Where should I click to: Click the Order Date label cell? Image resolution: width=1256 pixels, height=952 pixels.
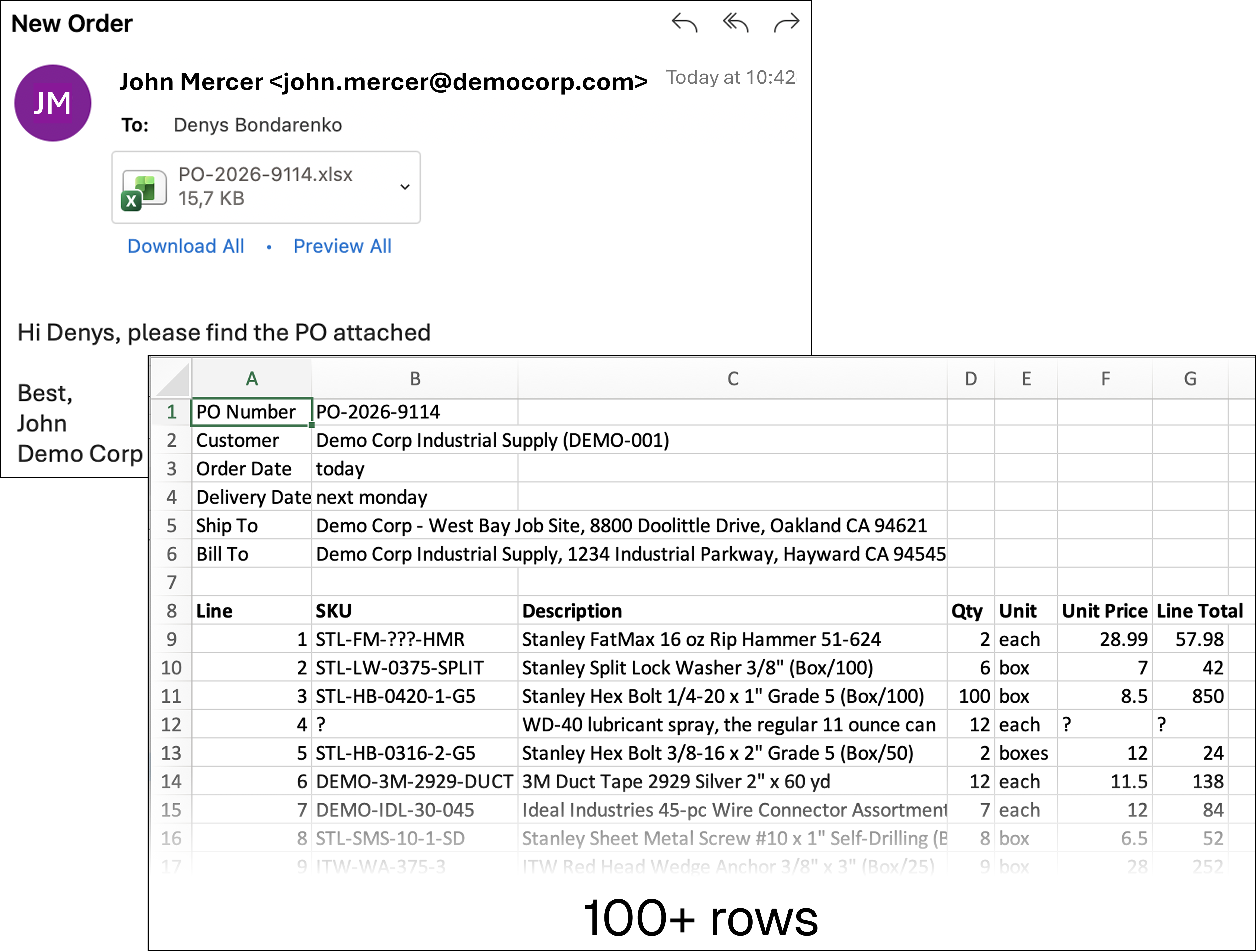[251, 468]
